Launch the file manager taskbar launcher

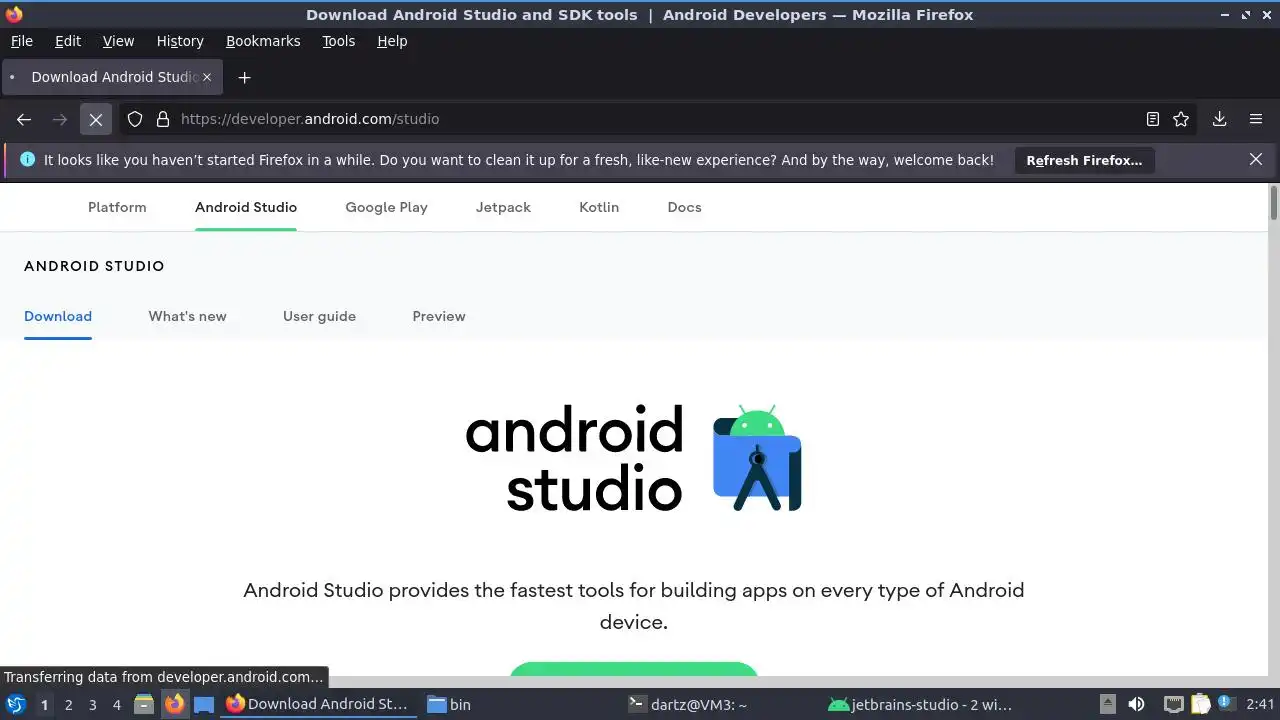(x=144, y=704)
